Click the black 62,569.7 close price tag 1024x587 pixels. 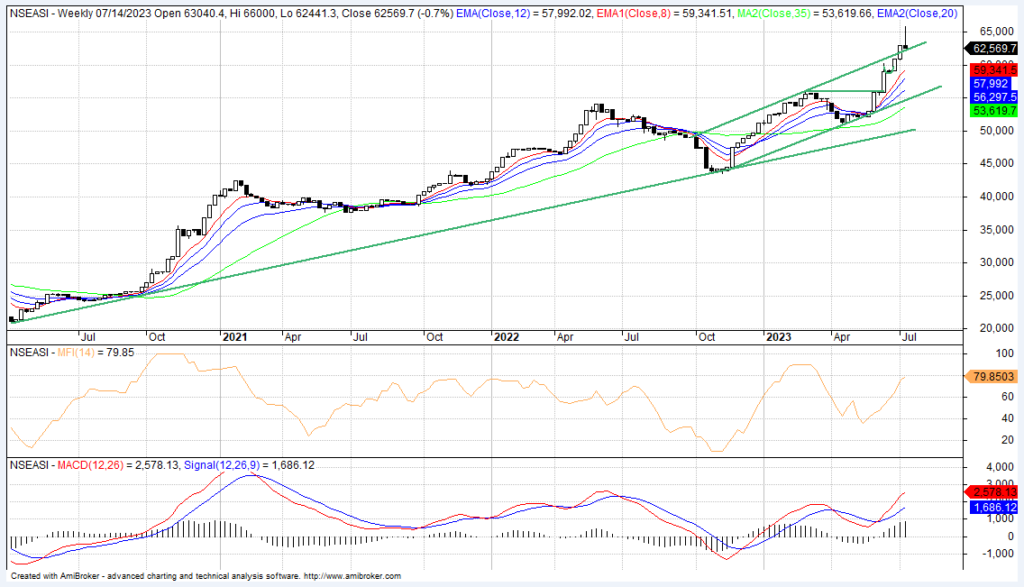(992, 47)
